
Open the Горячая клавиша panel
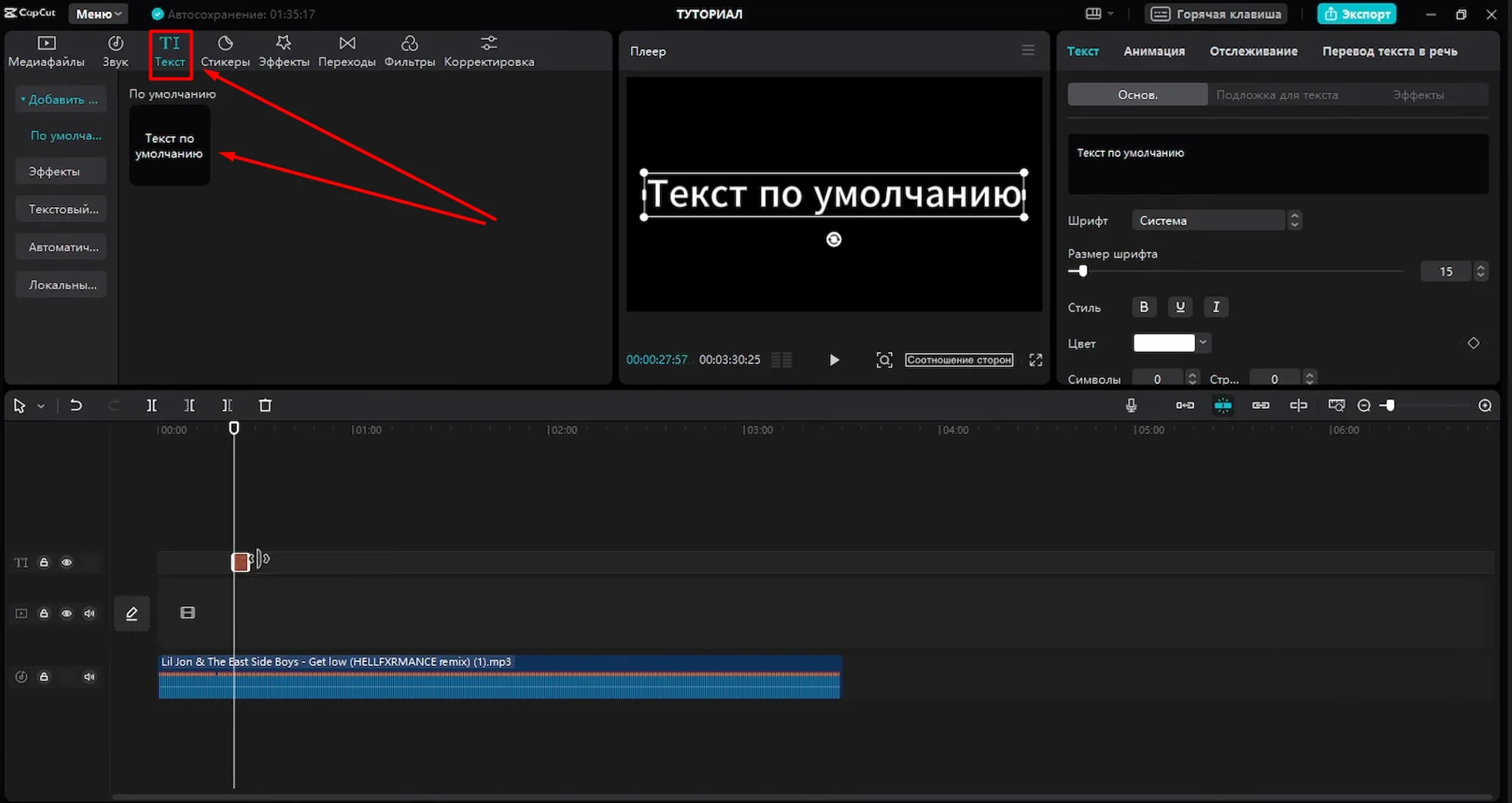click(x=1215, y=13)
